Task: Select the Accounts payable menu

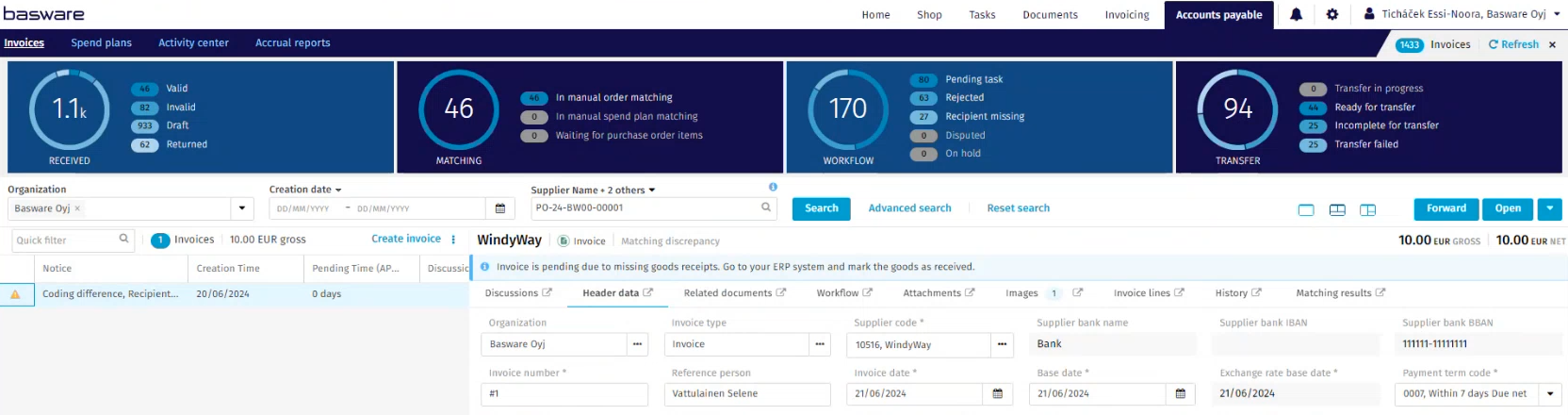Action: pyautogui.click(x=1218, y=14)
